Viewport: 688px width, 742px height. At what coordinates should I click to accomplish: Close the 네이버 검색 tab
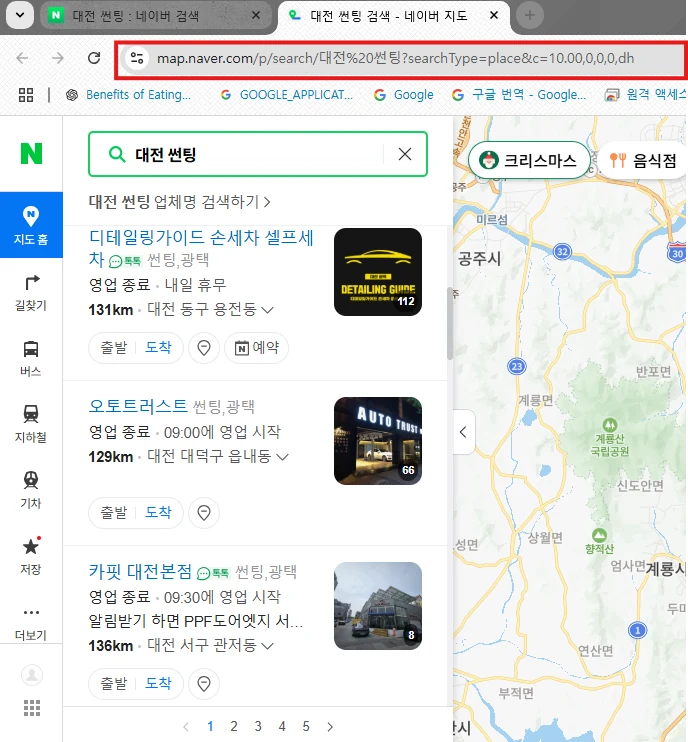click(x=256, y=16)
